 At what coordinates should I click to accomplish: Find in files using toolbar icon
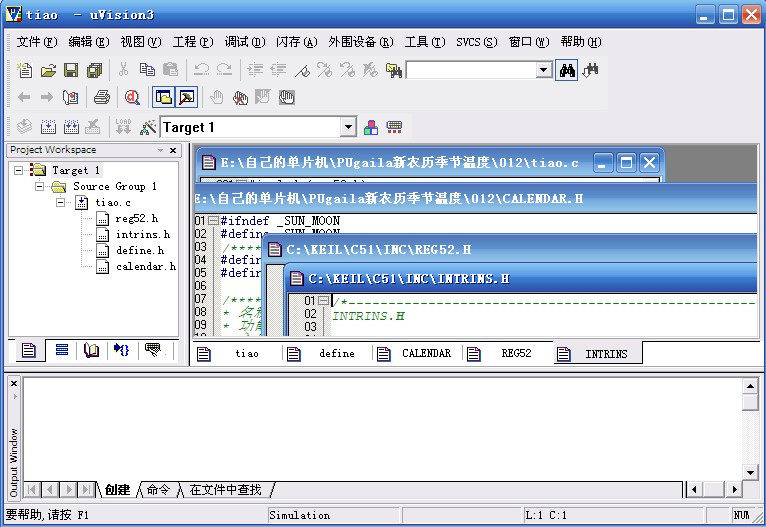[394, 70]
